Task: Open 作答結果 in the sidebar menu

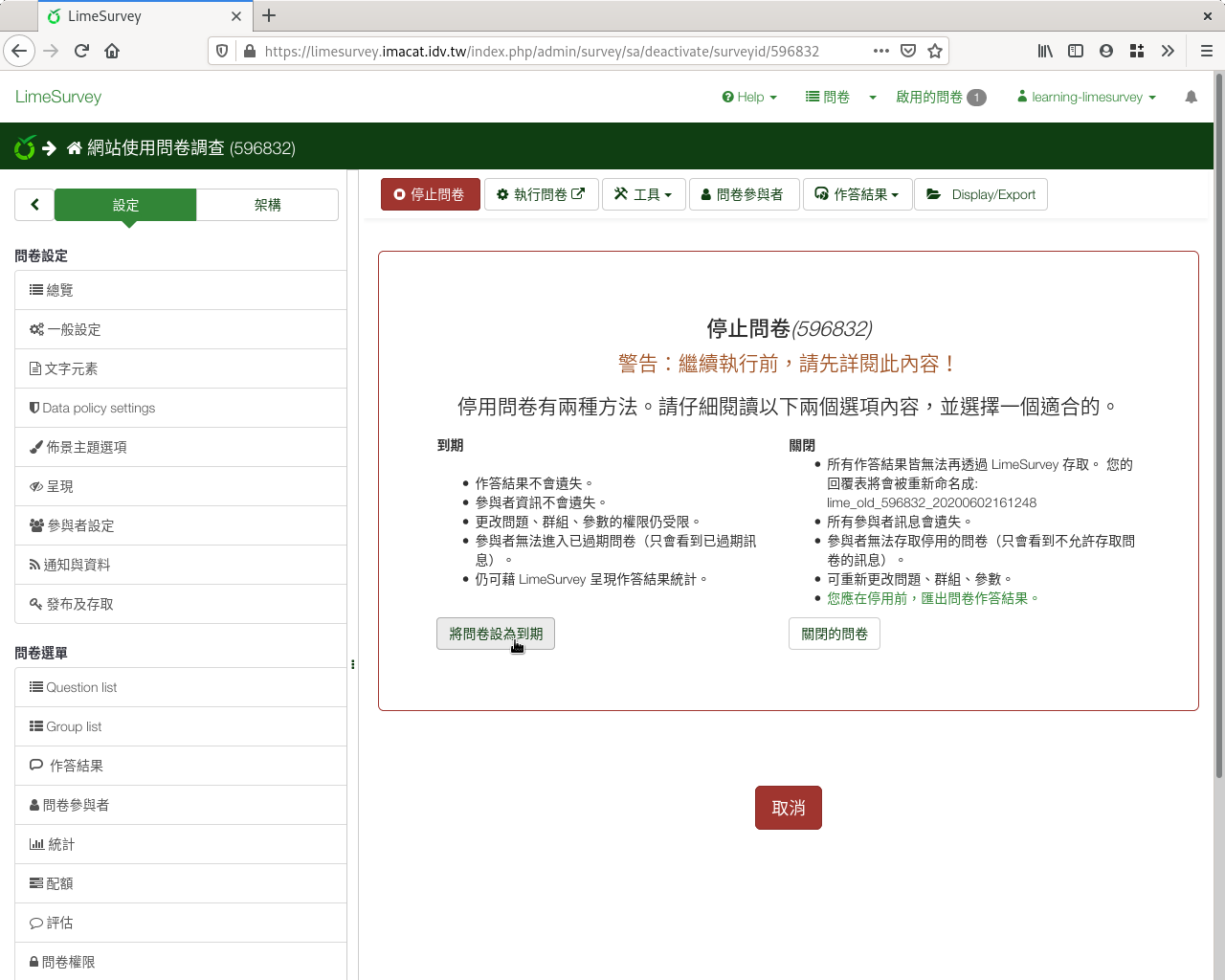Action: (181, 766)
